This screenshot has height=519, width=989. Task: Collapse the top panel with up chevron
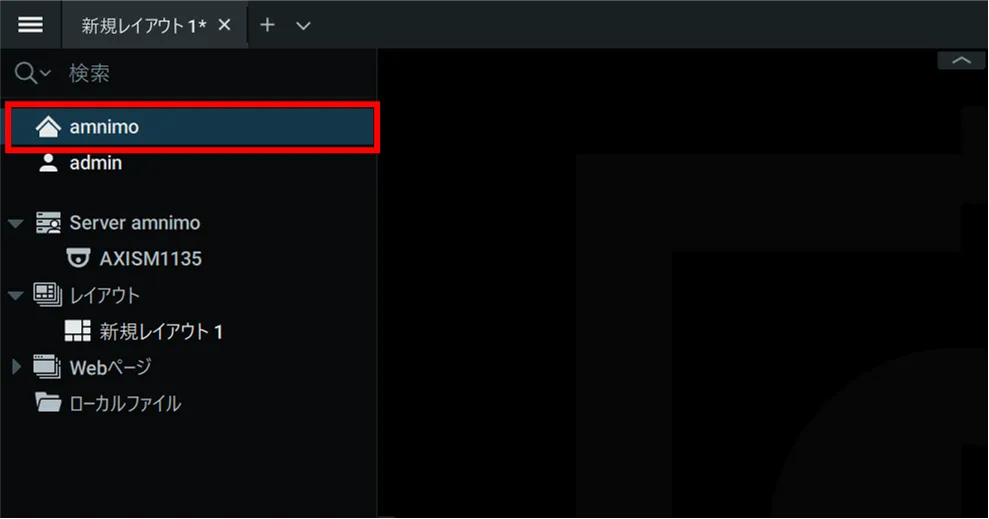pos(961,61)
